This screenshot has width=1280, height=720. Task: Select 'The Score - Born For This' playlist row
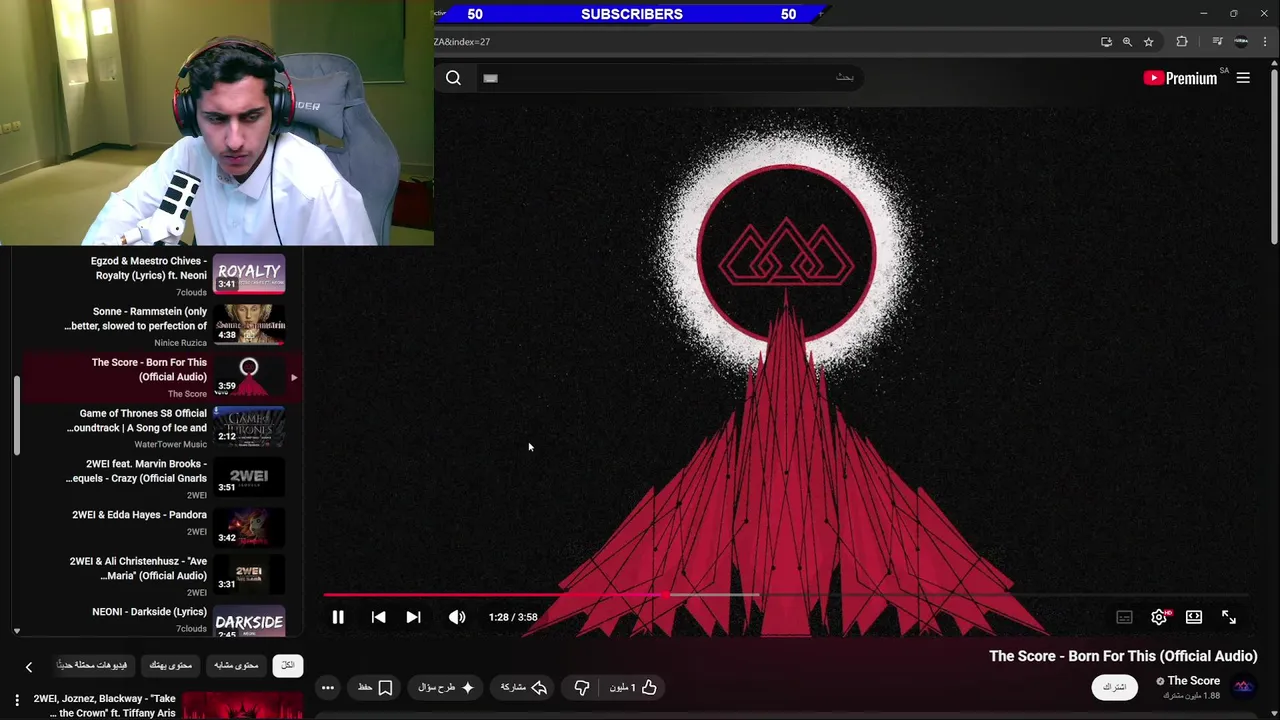click(x=160, y=377)
